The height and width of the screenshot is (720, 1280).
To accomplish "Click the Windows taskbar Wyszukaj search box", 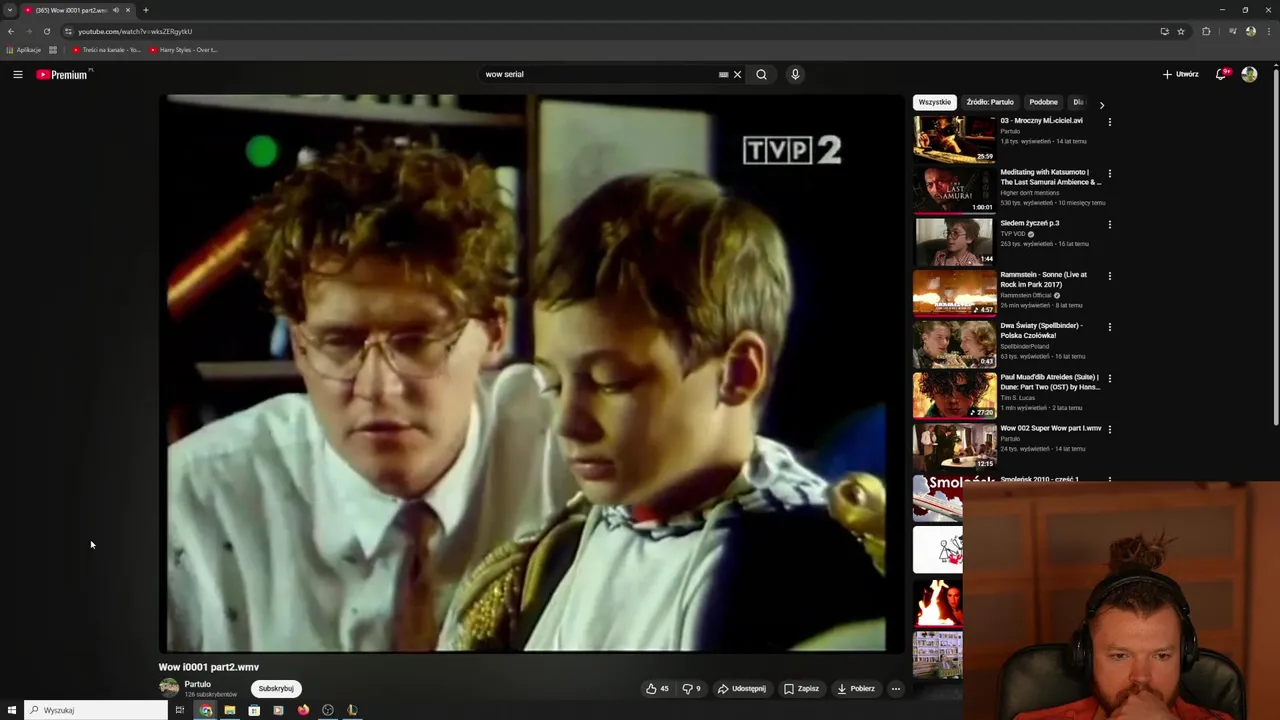I will tap(95, 710).
